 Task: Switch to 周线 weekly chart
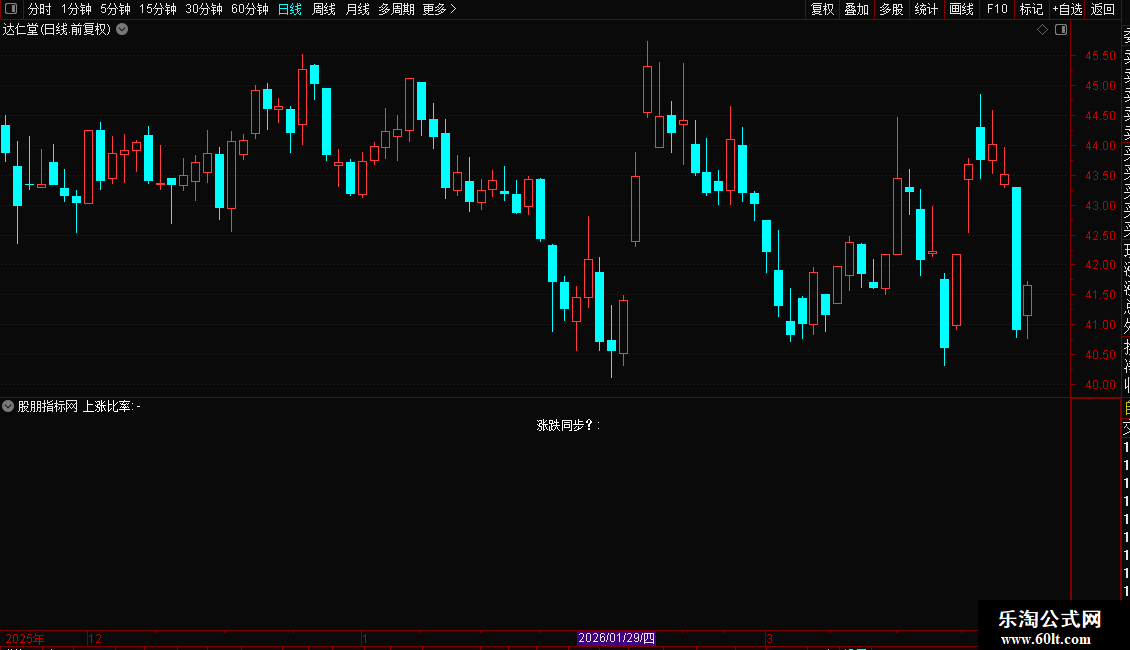324,9
